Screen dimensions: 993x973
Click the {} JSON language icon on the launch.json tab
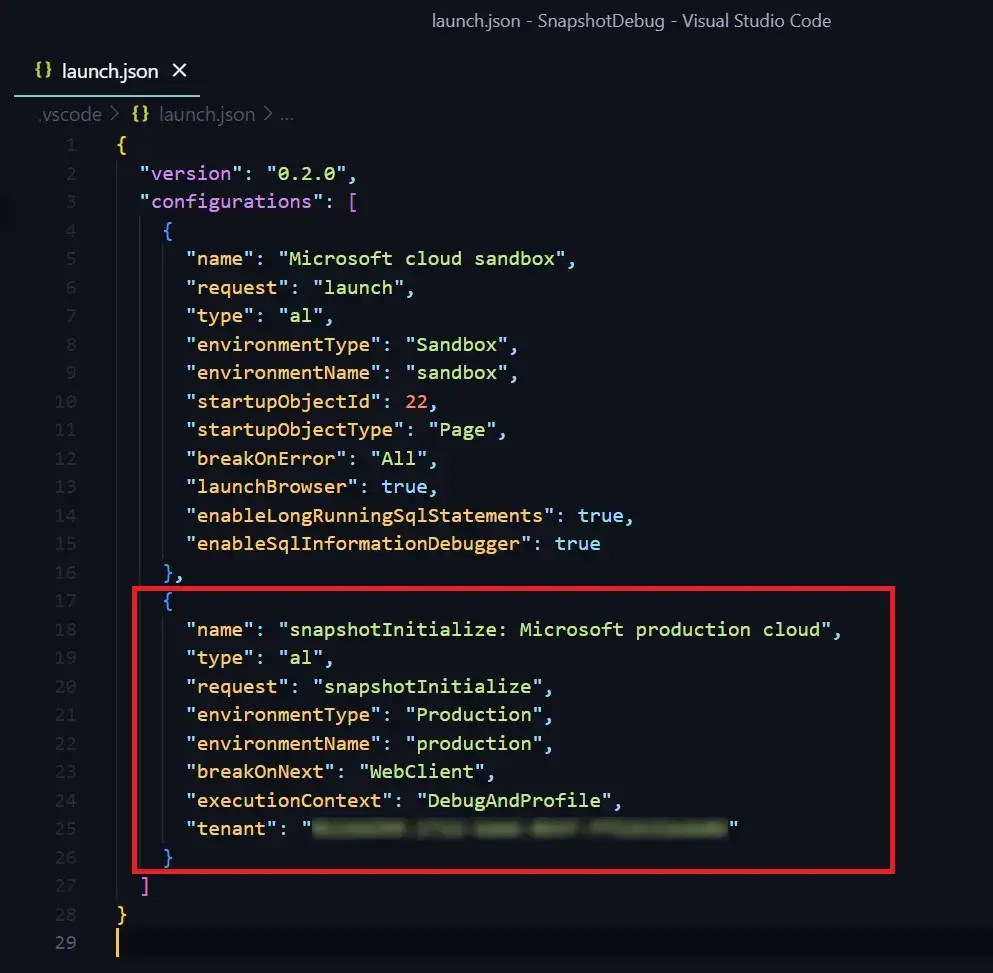tap(42, 70)
